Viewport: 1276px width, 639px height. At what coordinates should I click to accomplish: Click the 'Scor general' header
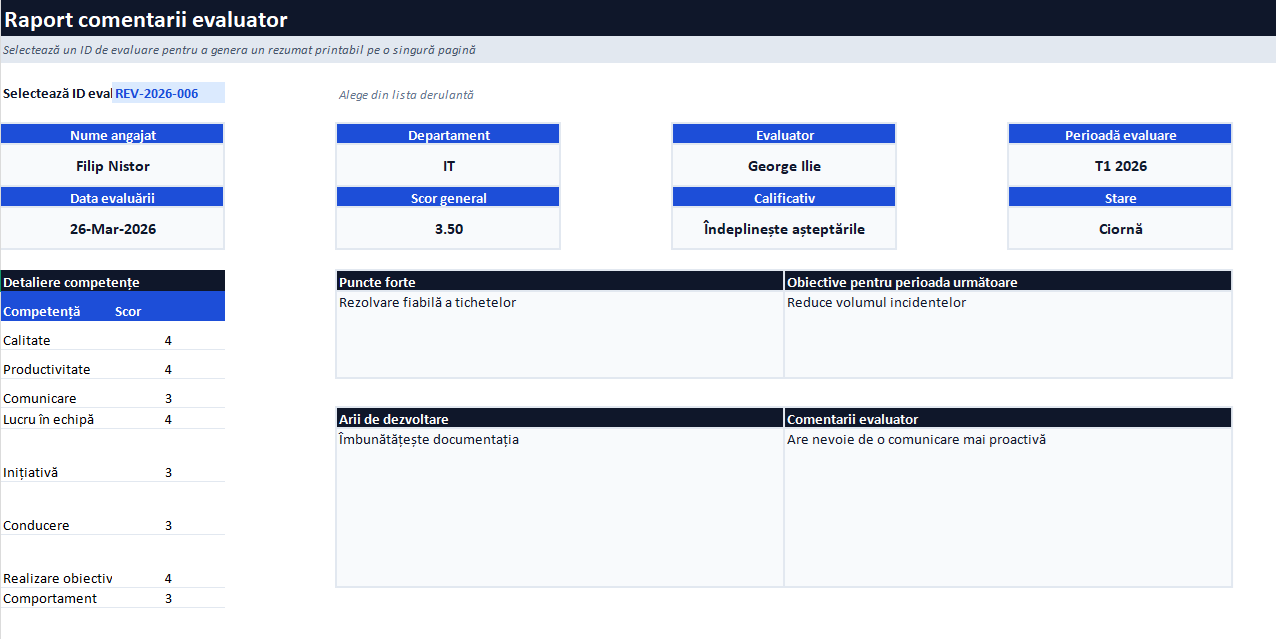click(x=449, y=198)
